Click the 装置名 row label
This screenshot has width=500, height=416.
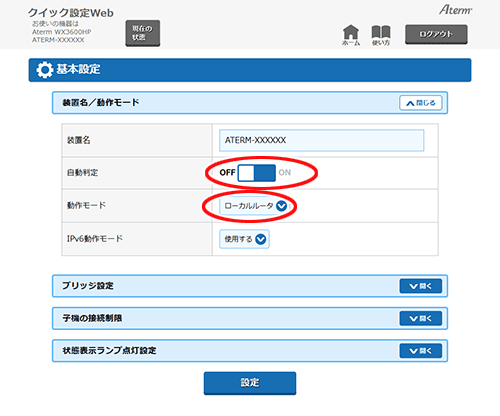79,140
